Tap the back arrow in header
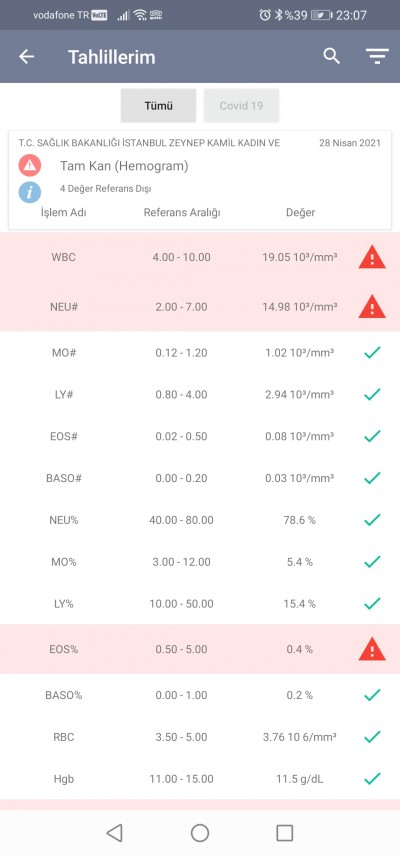 point(27,57)
